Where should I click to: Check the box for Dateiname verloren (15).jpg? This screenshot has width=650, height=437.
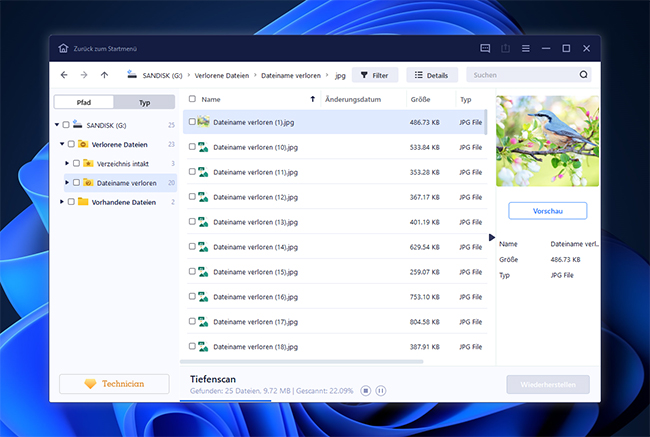point(192,271)
